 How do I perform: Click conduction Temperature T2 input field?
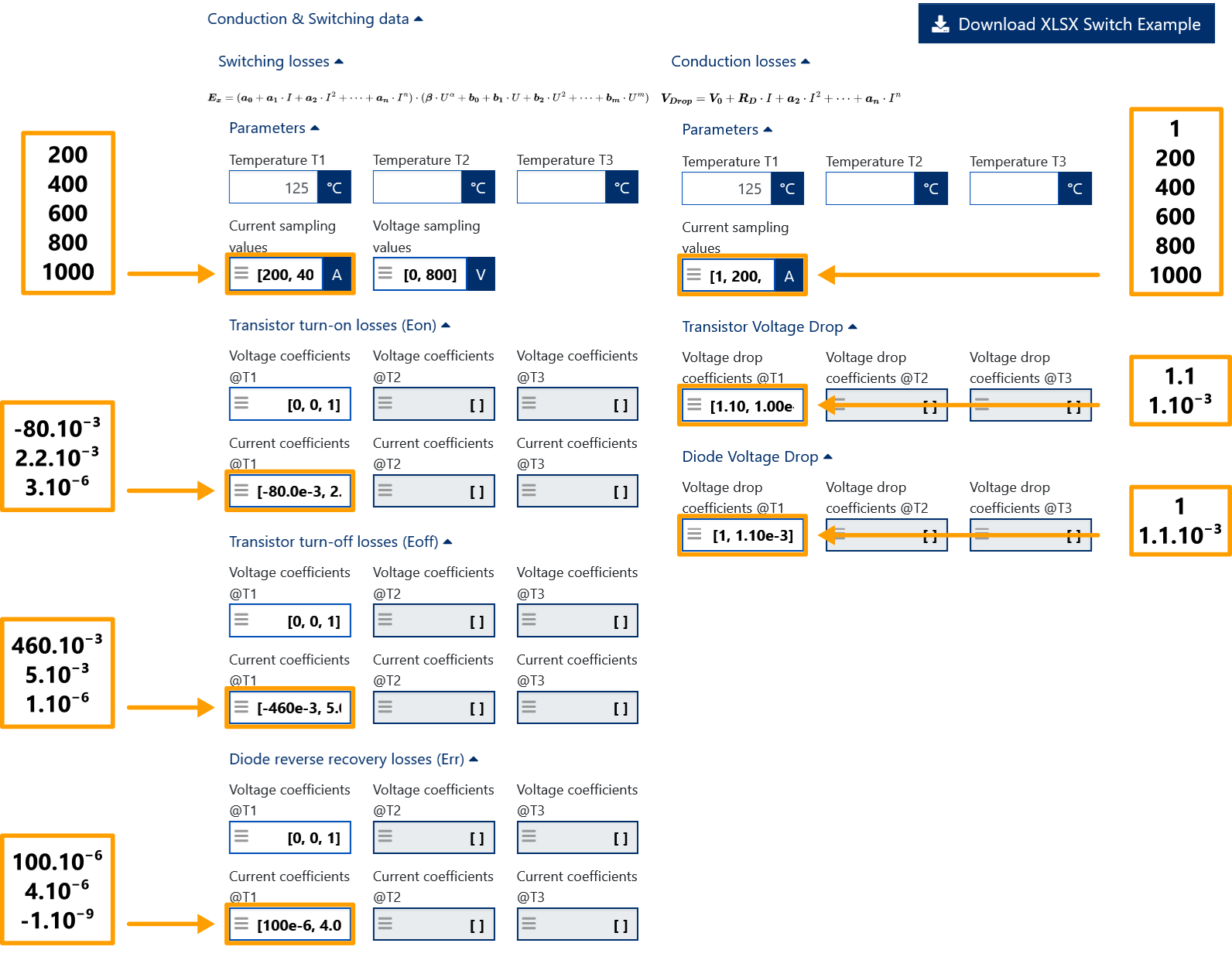[x=870, y=189]
